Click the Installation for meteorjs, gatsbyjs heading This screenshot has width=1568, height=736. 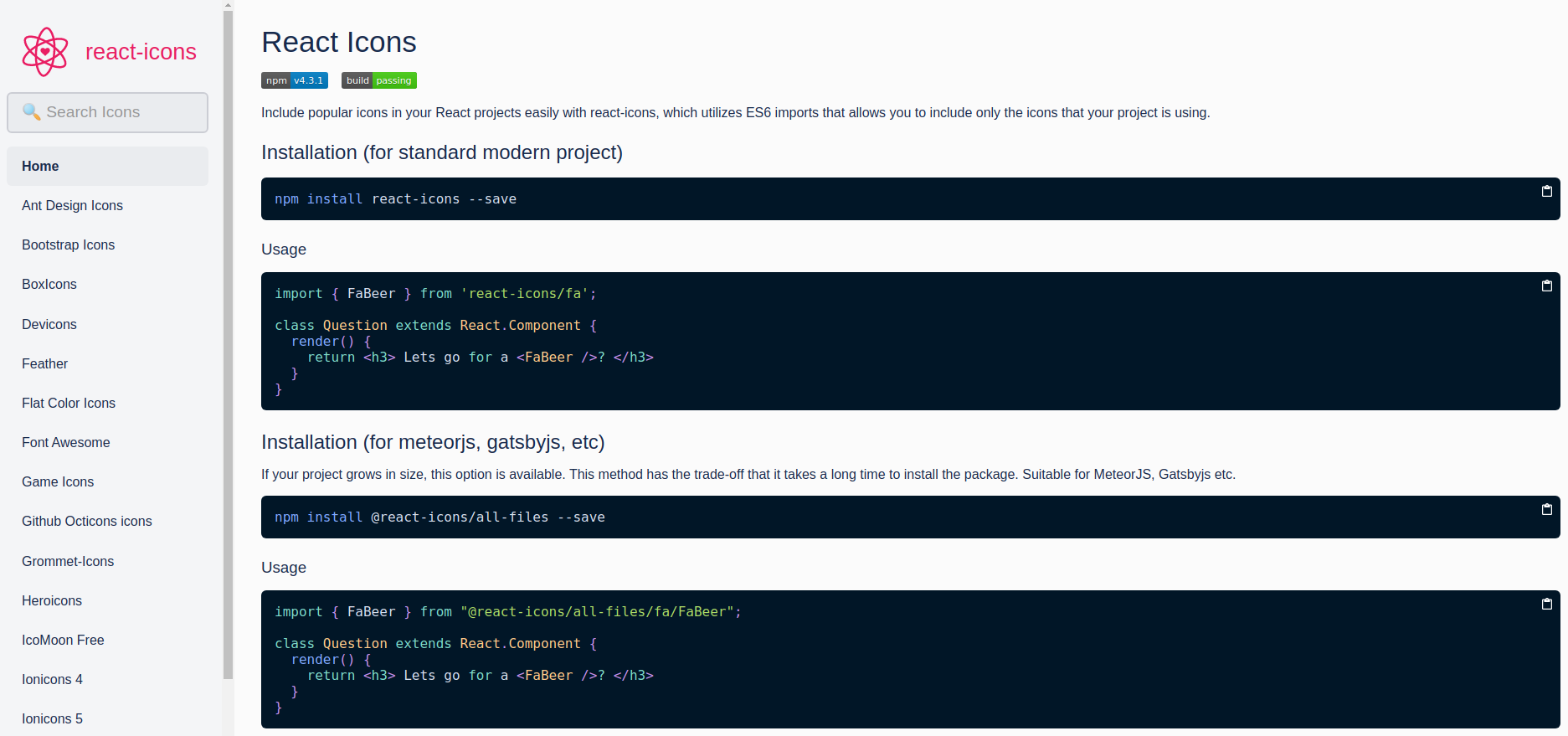433,442
